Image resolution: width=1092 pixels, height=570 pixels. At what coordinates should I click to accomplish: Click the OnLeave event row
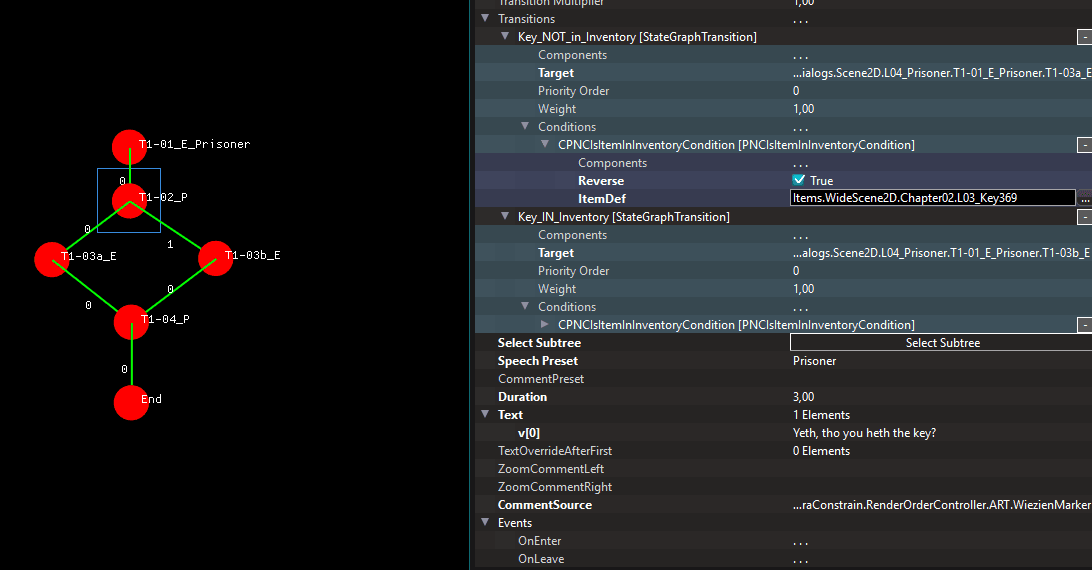click(783, 559)
